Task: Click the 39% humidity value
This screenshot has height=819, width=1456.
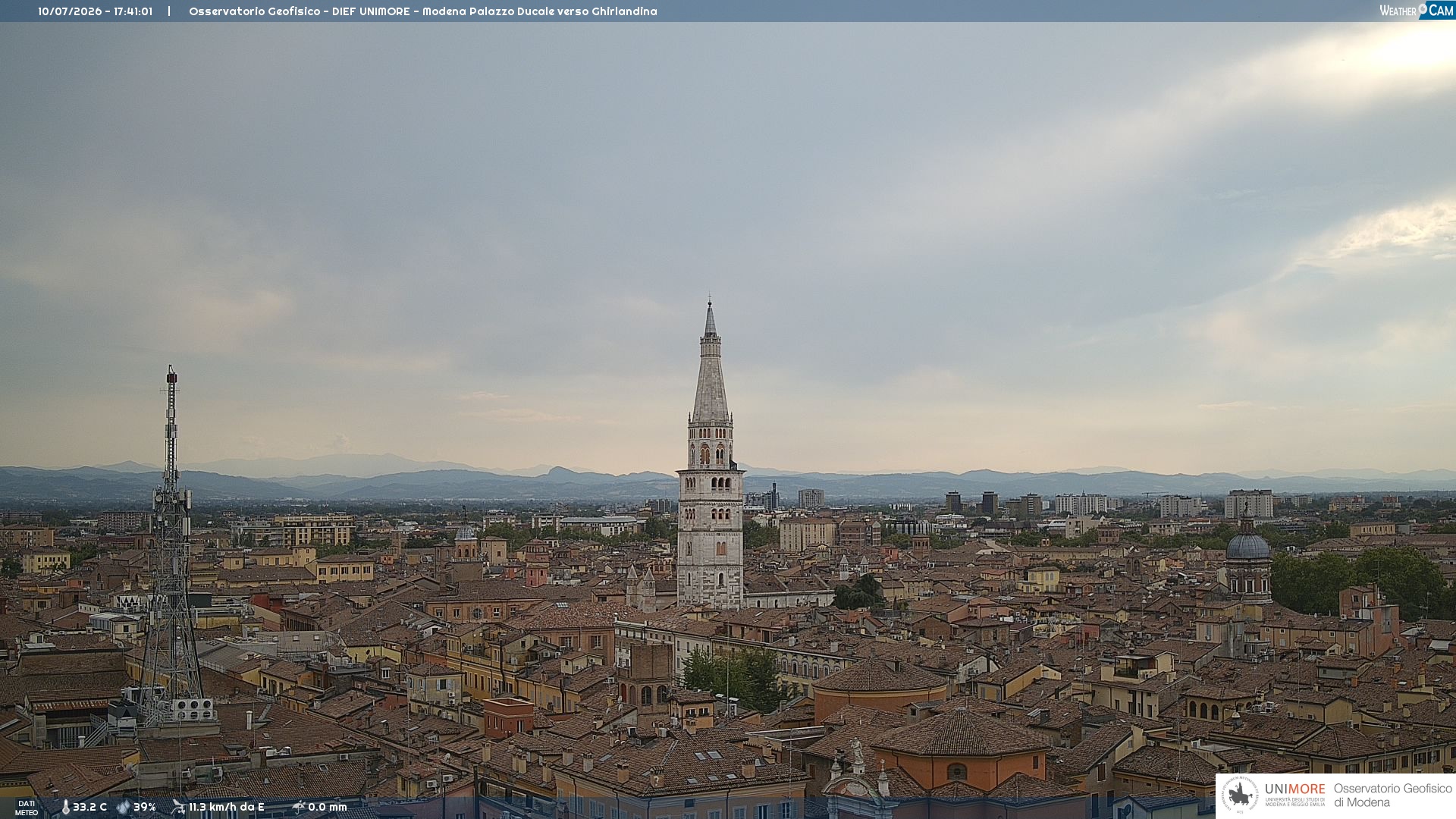Action: click(145, 807)
